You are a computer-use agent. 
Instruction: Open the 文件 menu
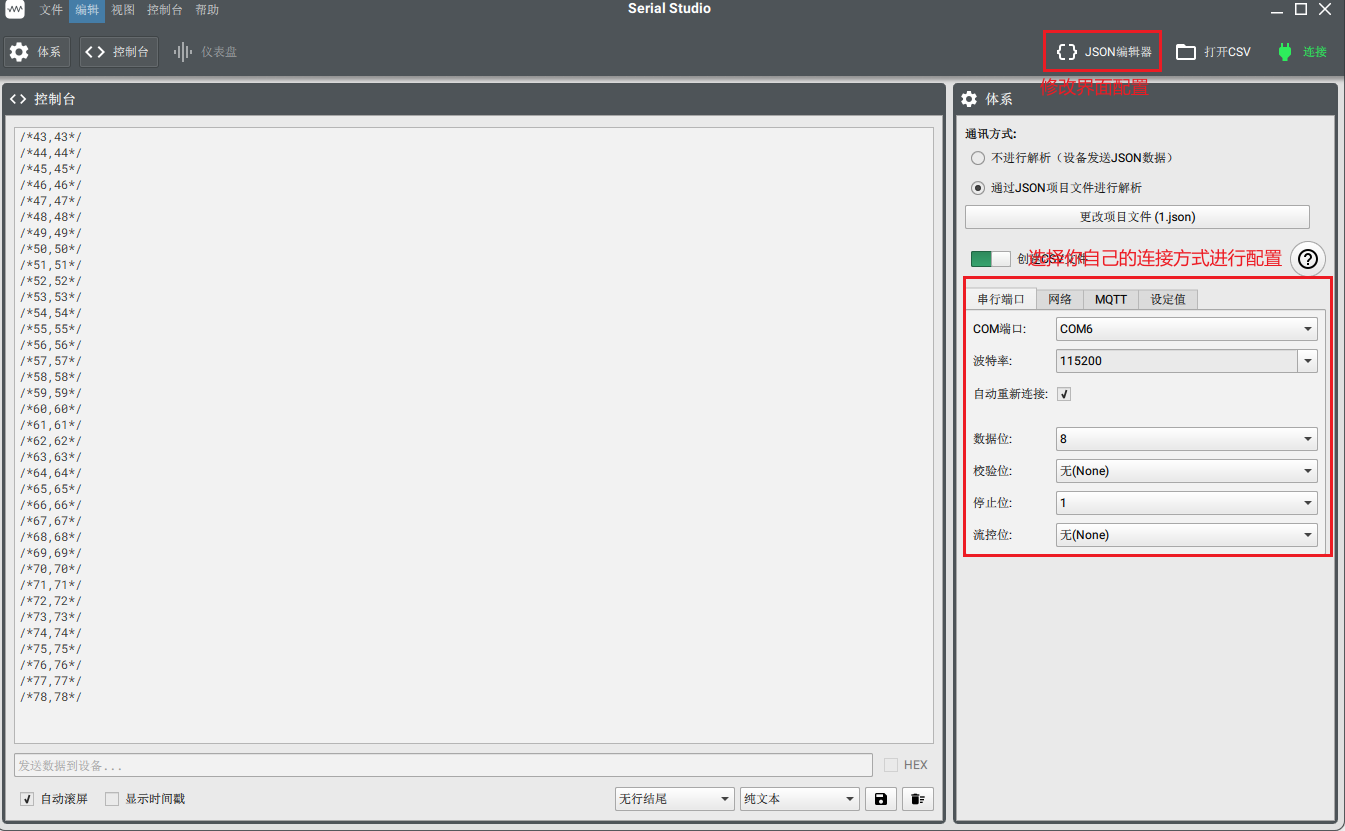pos(51,10)
